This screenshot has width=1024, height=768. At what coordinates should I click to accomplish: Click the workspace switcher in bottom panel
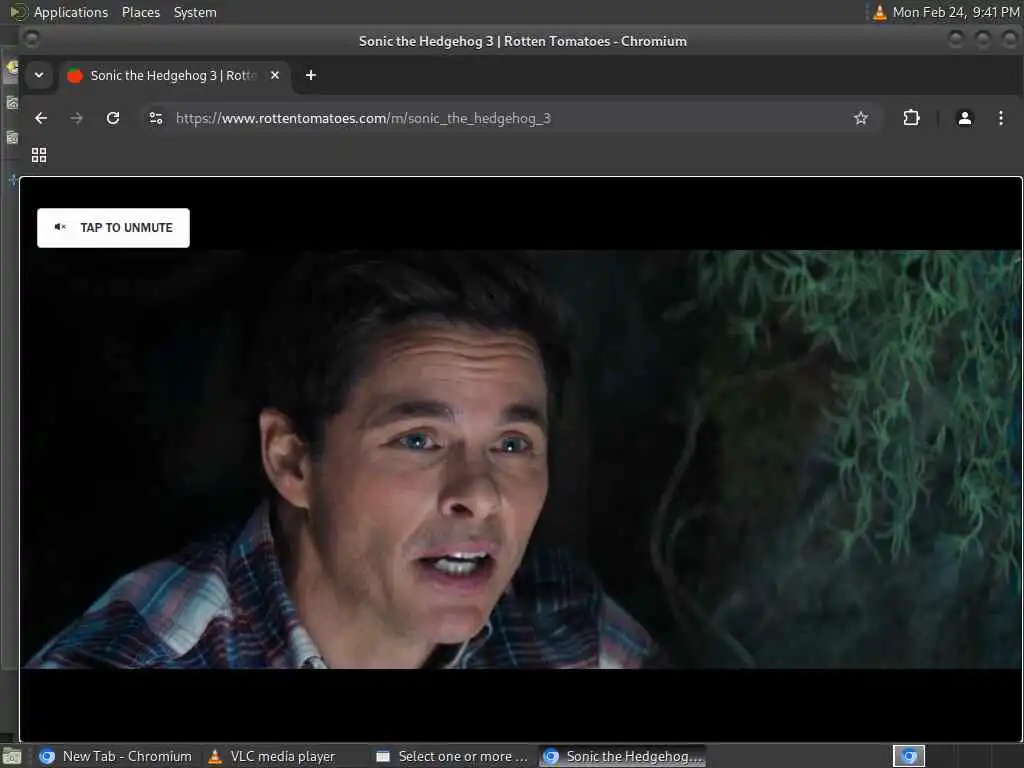[x=908, y=756]
